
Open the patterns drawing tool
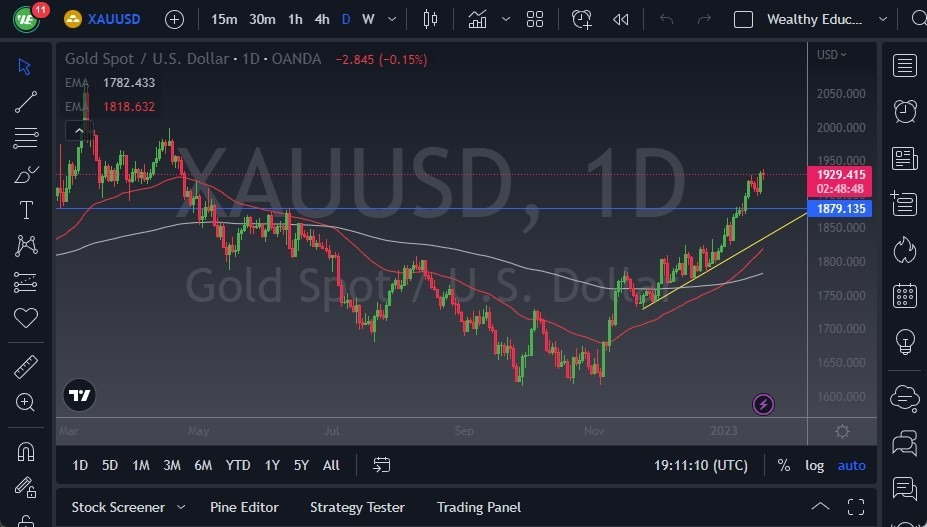[x=26, y=245]
